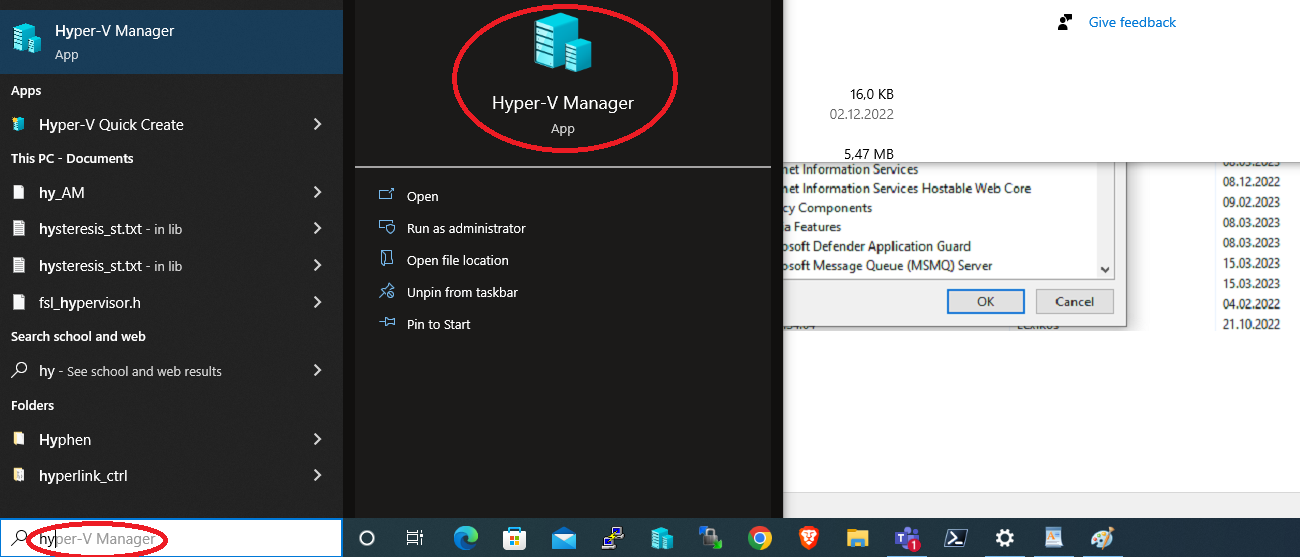
Task: Click the large Hyper-V Manager icon in preview pane
Action: pyautogui.click(x=563, y=43)
